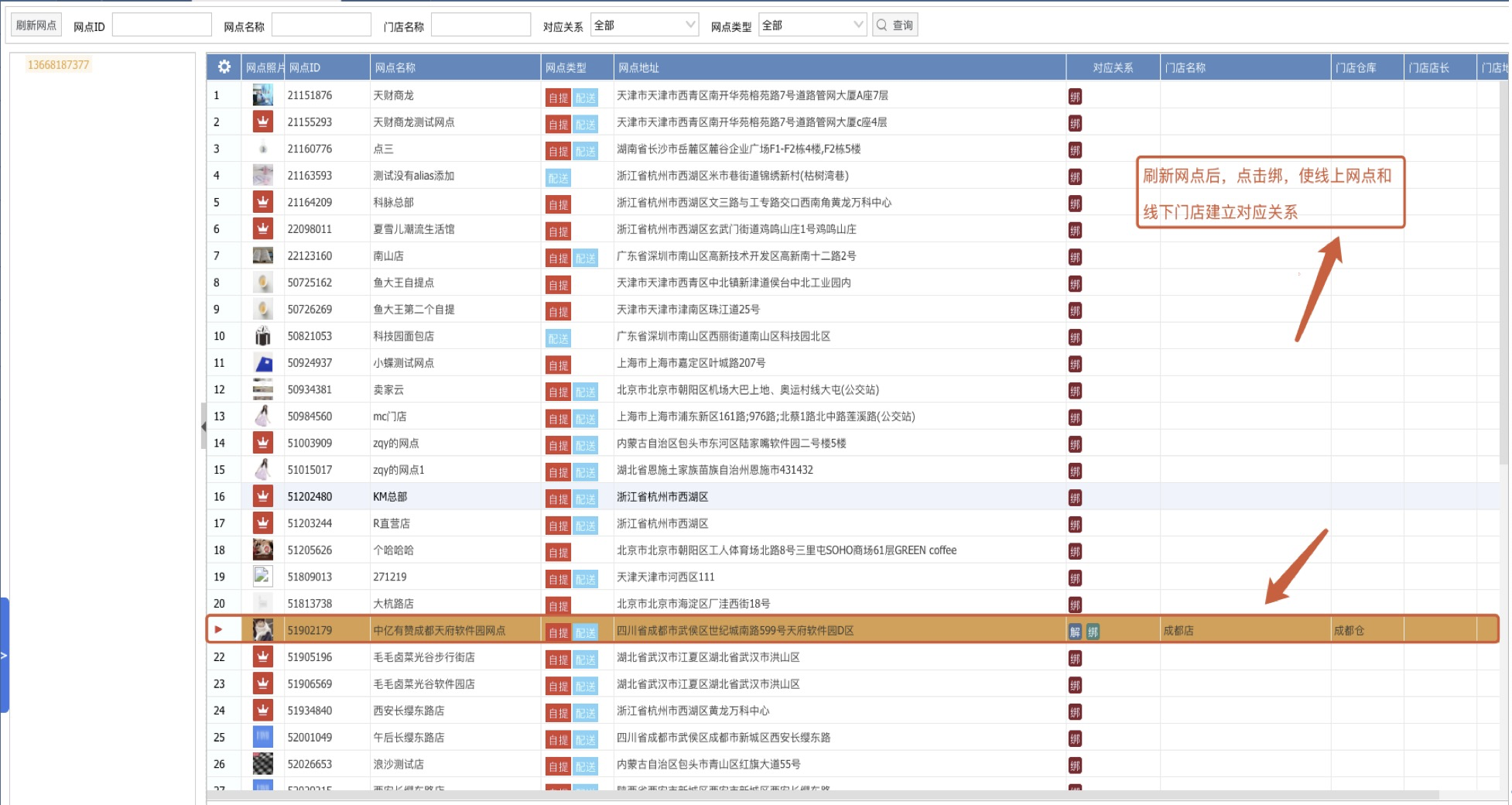Screen dimensions: 1512x805
Task: Click 绑 icon in 个哈哈哈 row
Action: coord(1075,551)
